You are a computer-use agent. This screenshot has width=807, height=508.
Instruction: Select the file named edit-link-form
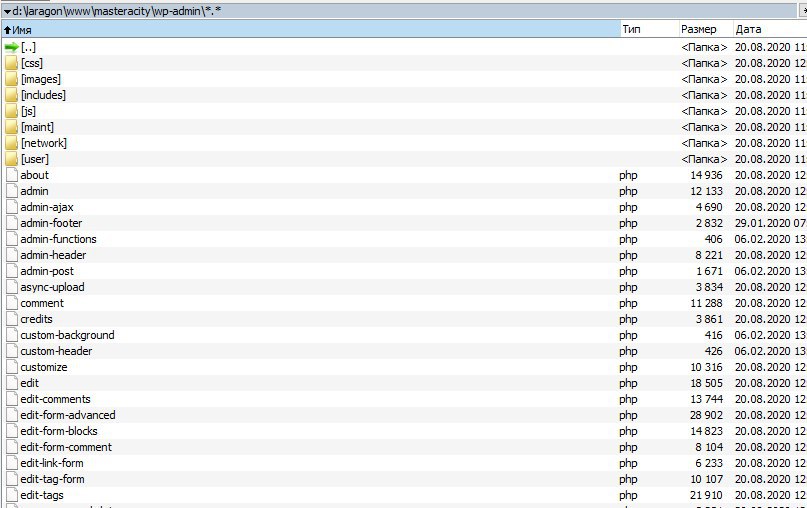51,463
